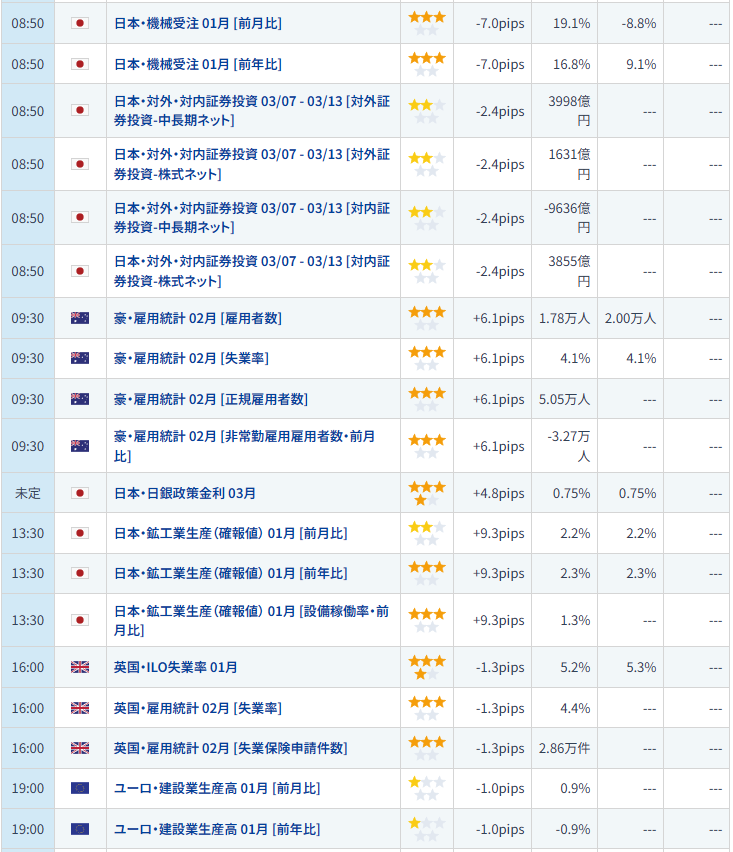Click the star rating for 日本・日銀政策金利 03月
Image resolution: width=733 pixels, height=852 pixels.
tap(427, 493)
